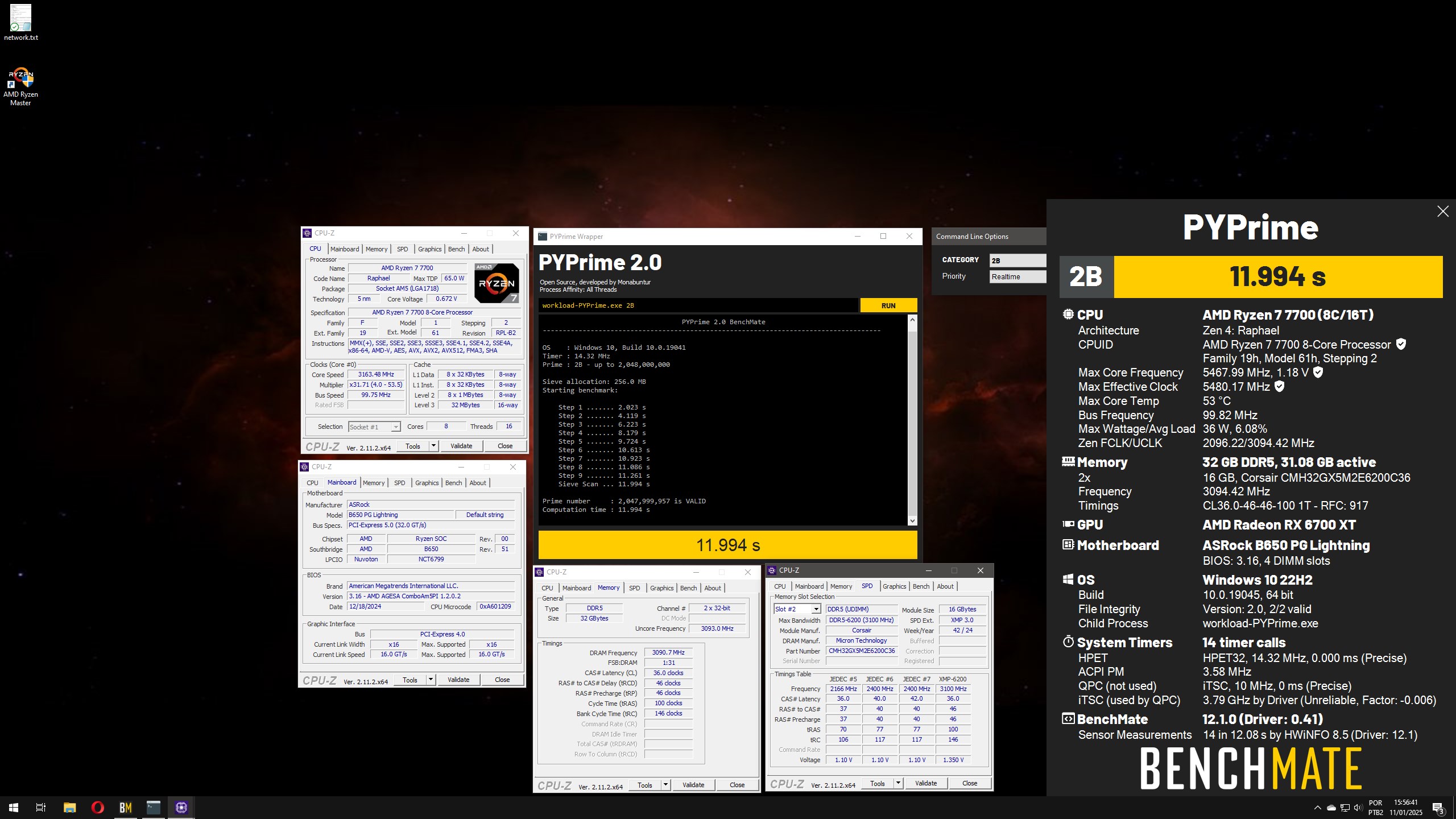Viewport: 1456px width, 819px height.
Task: Click POR PTB2 language indicator
Action: tap(1375, 807)
